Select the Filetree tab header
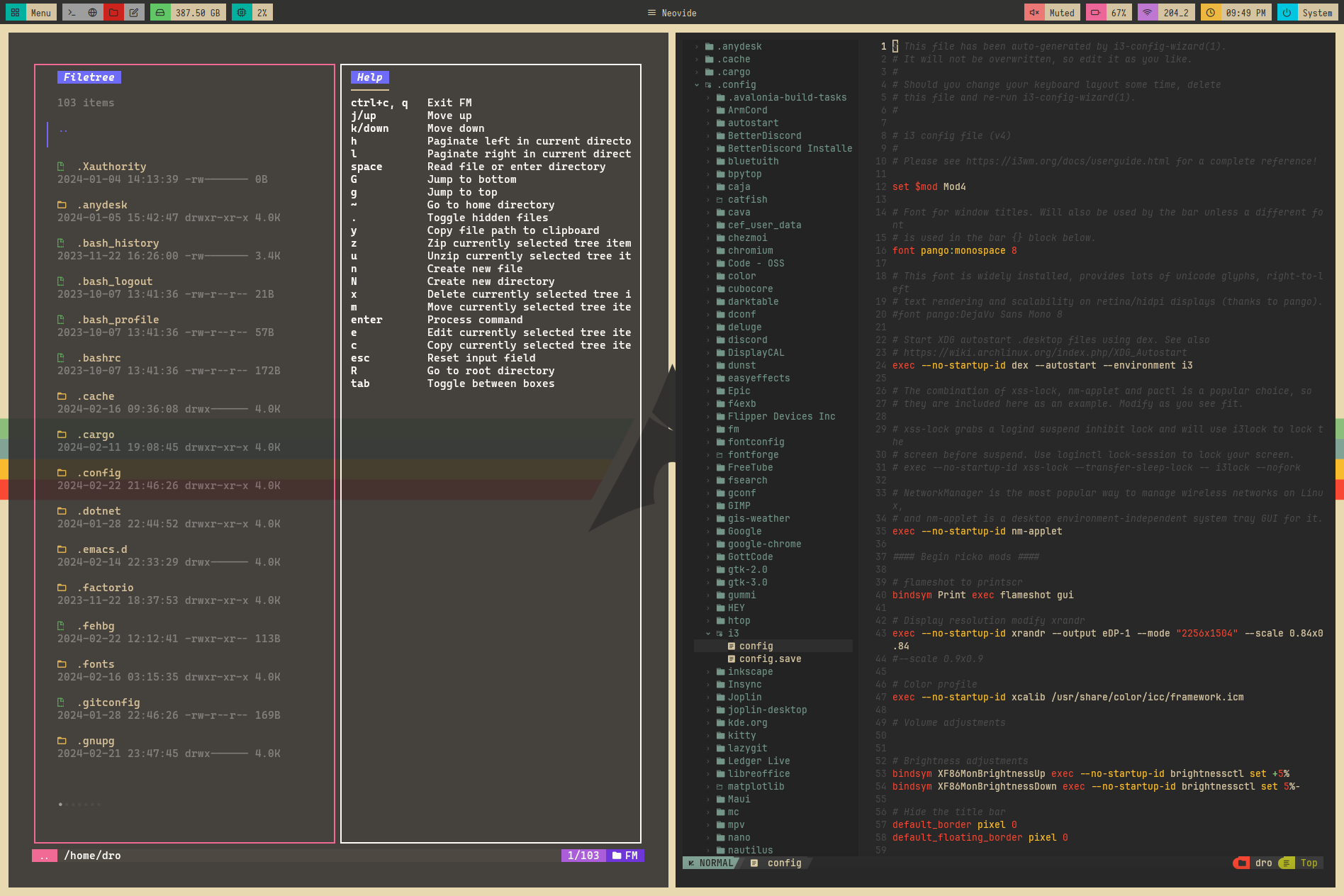Screen dimensions: 1344x896 [x=89, y=77]
